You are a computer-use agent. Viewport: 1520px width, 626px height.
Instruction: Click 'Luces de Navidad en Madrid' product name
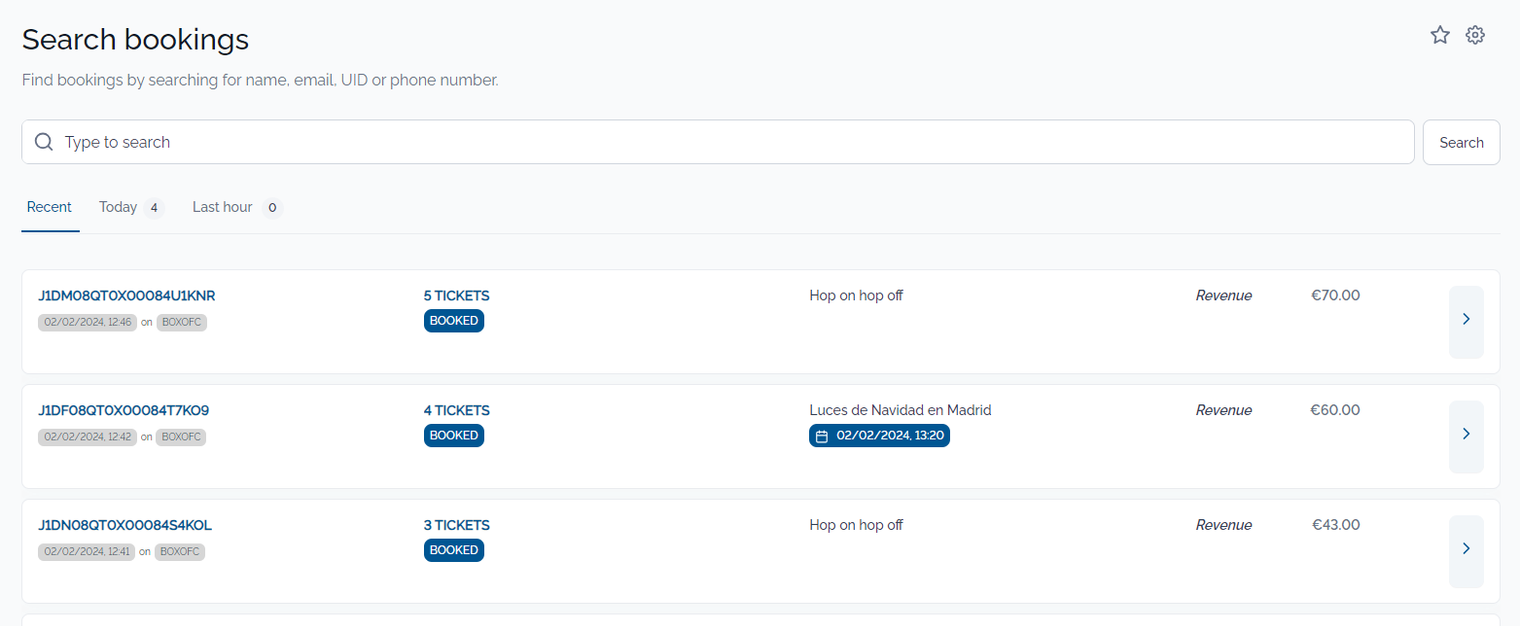[x=900, y=410]
